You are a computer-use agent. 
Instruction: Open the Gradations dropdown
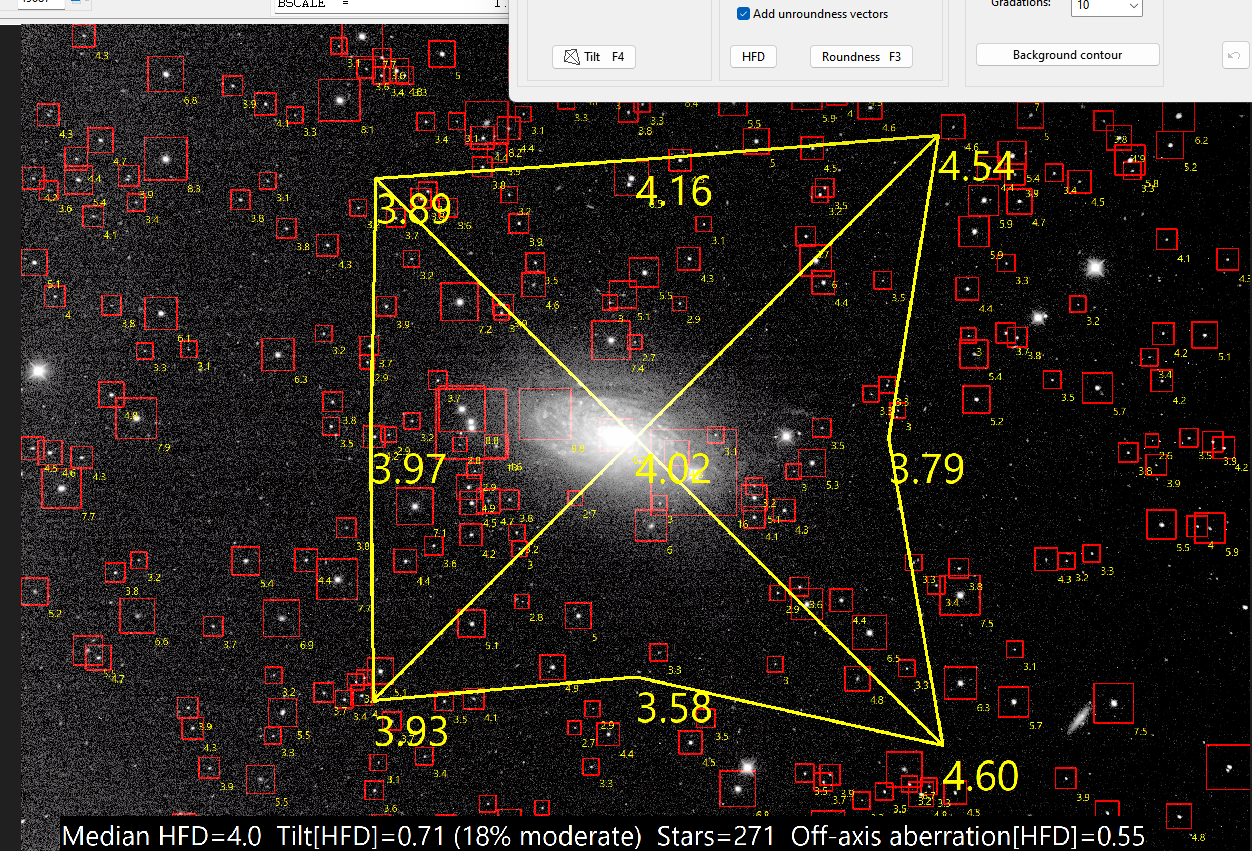1106,6
